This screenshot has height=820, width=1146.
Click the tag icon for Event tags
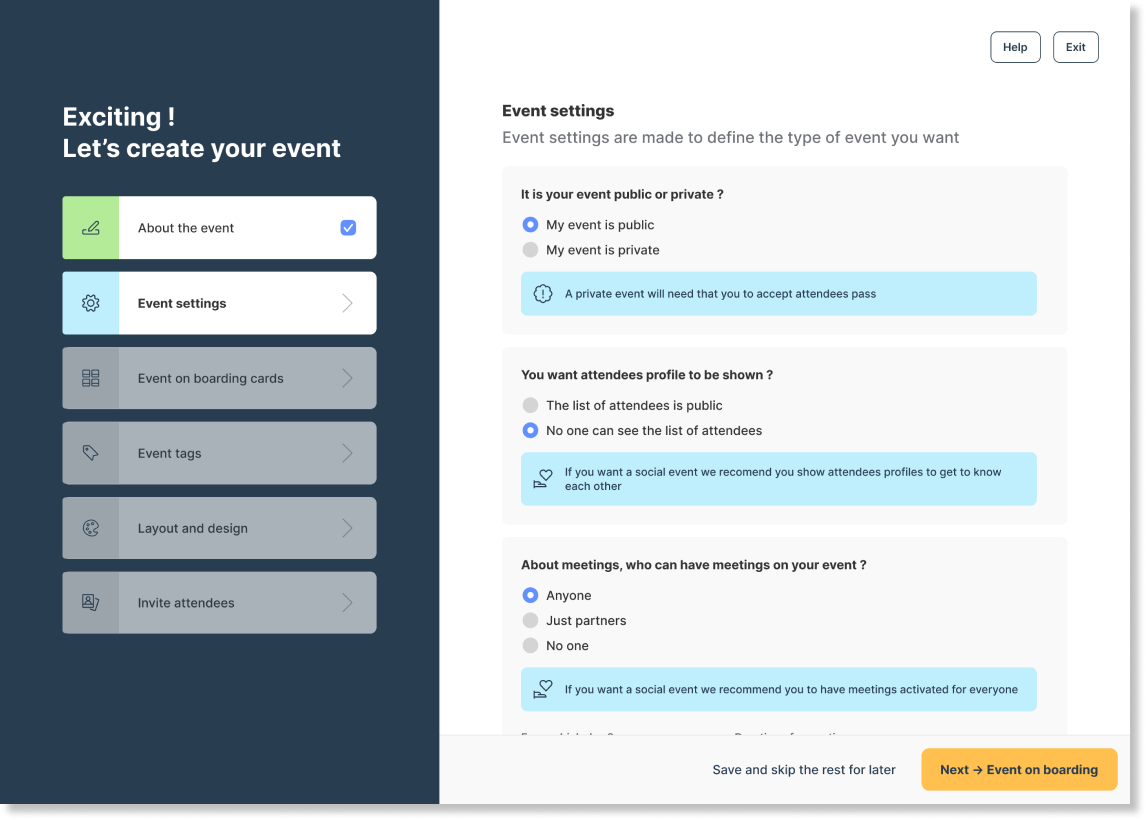91,453
